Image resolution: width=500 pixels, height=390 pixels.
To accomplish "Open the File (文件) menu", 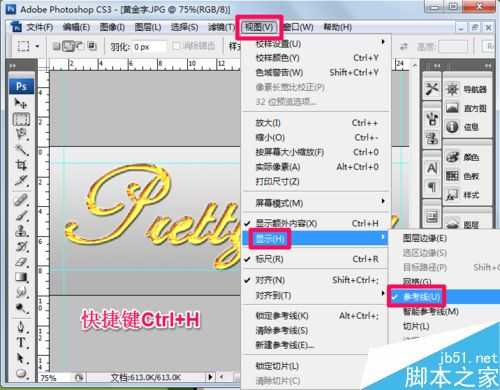I will pos(40,27).
